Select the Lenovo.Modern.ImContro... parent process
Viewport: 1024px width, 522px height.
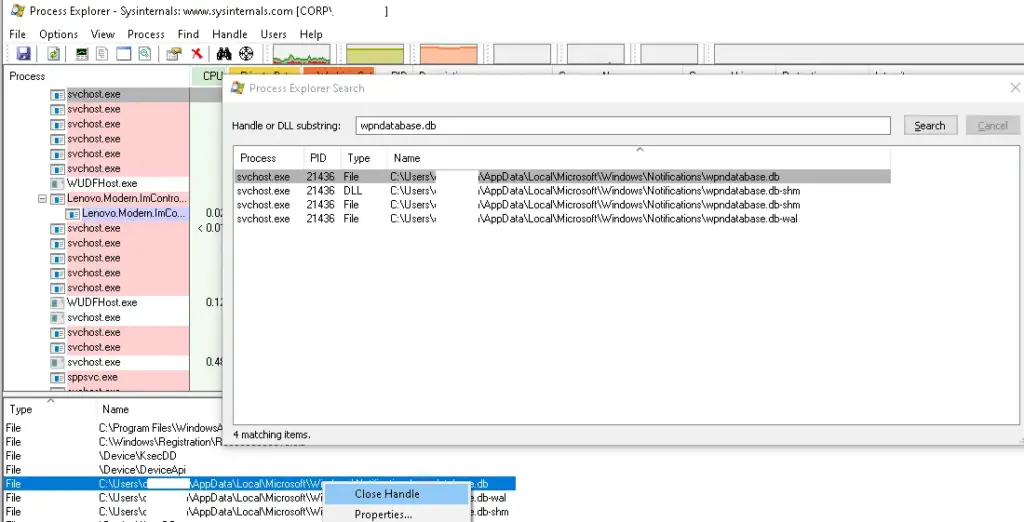pyautogui.click(x=127, y=198)
